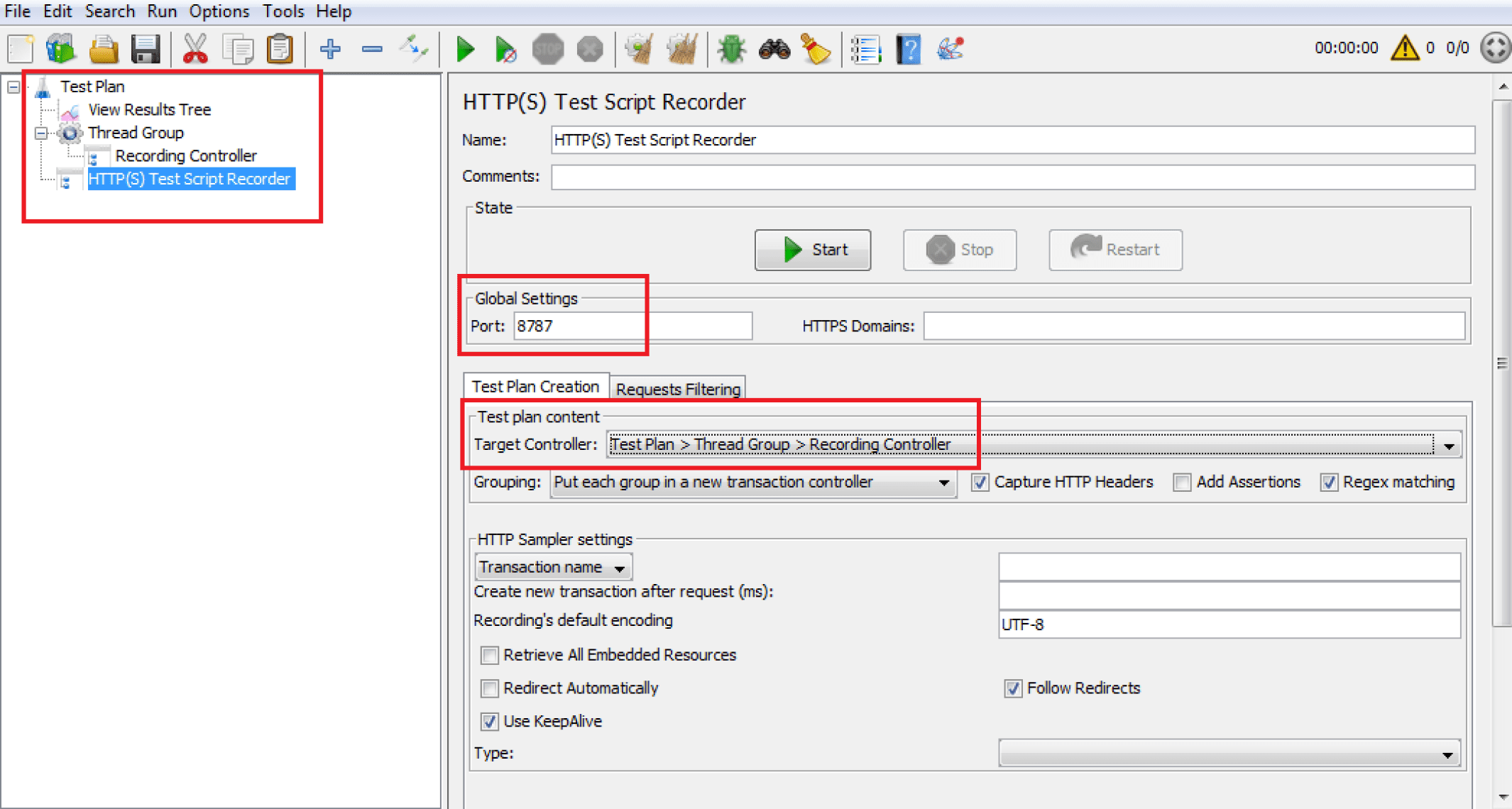Toggle Capture HTTP Headers checkbox
1512x809 pixels.
(980, 483)
